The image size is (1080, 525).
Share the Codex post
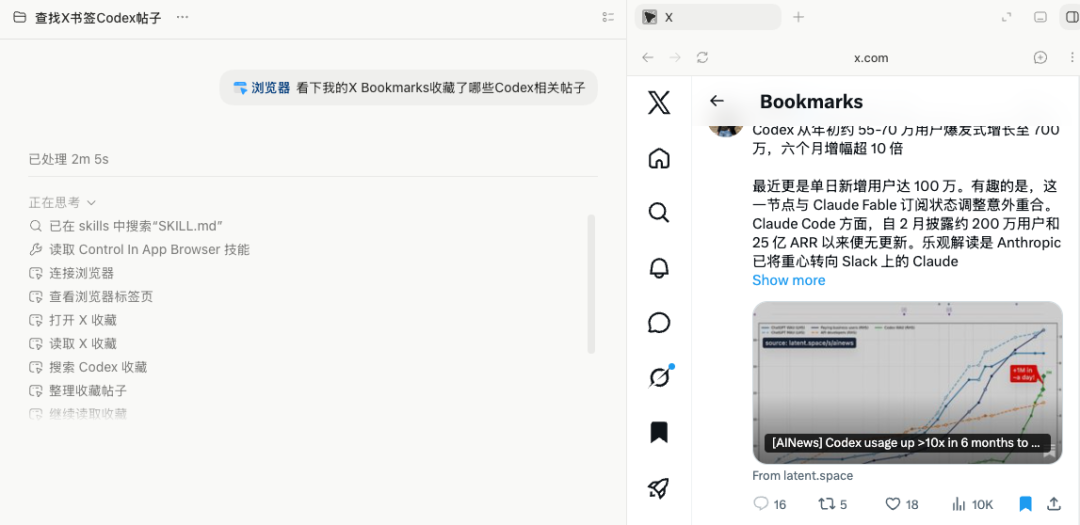(1053, 504)
